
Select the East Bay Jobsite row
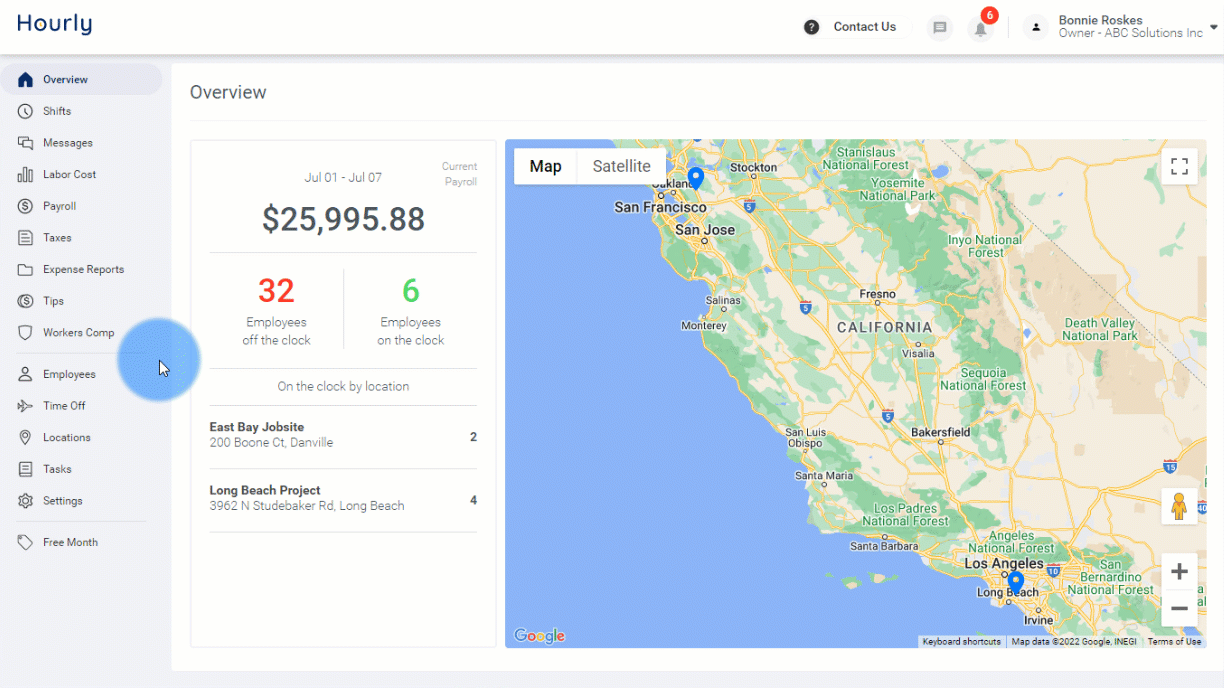(343, 436)
